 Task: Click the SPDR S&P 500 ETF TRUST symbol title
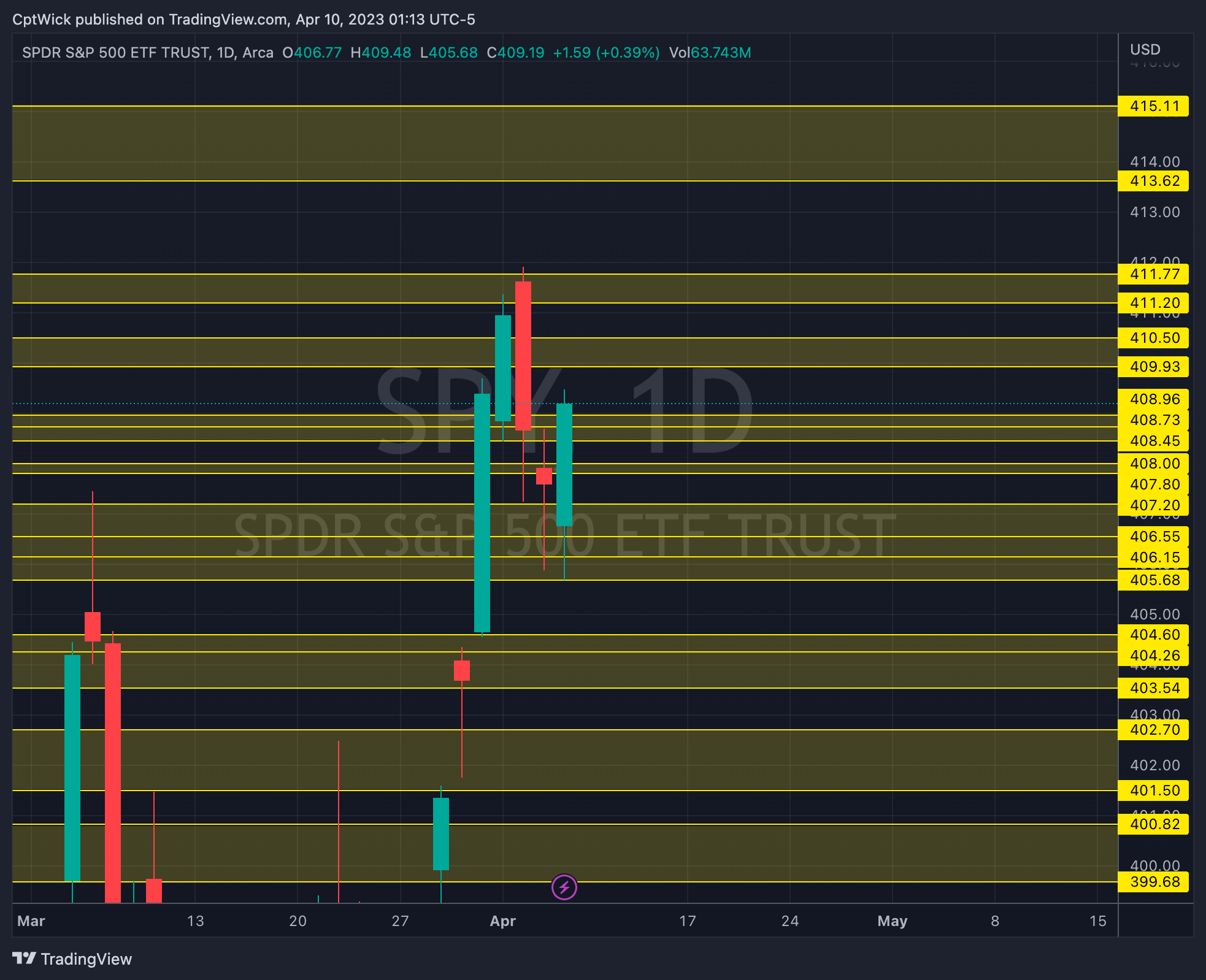pyautogui.click(x=115, y=53)
